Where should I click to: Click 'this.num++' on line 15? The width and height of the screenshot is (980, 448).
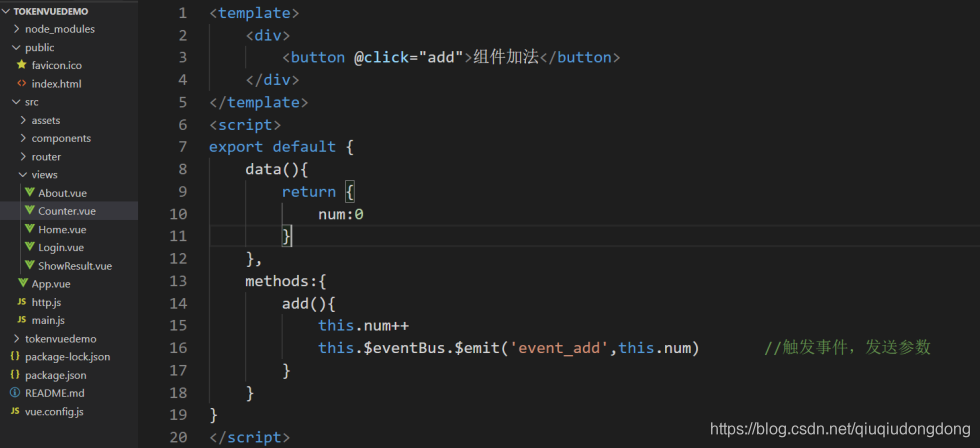pos(363,326)
